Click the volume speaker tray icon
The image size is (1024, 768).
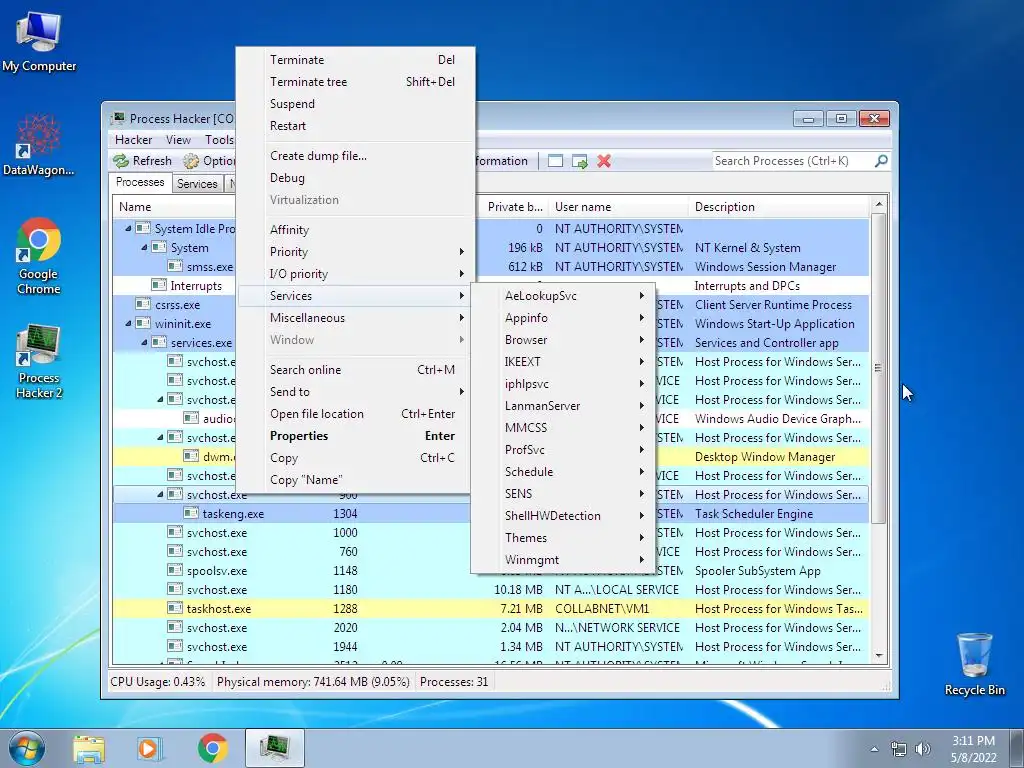click(x=923, y=749)
